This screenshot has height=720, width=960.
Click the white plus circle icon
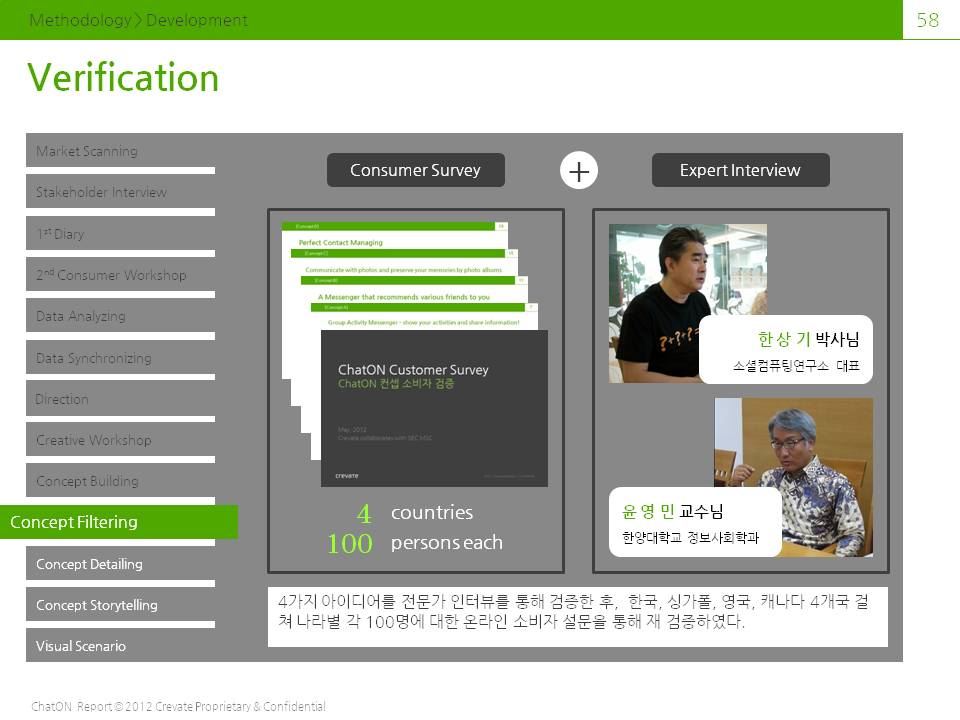click(579, 171)
